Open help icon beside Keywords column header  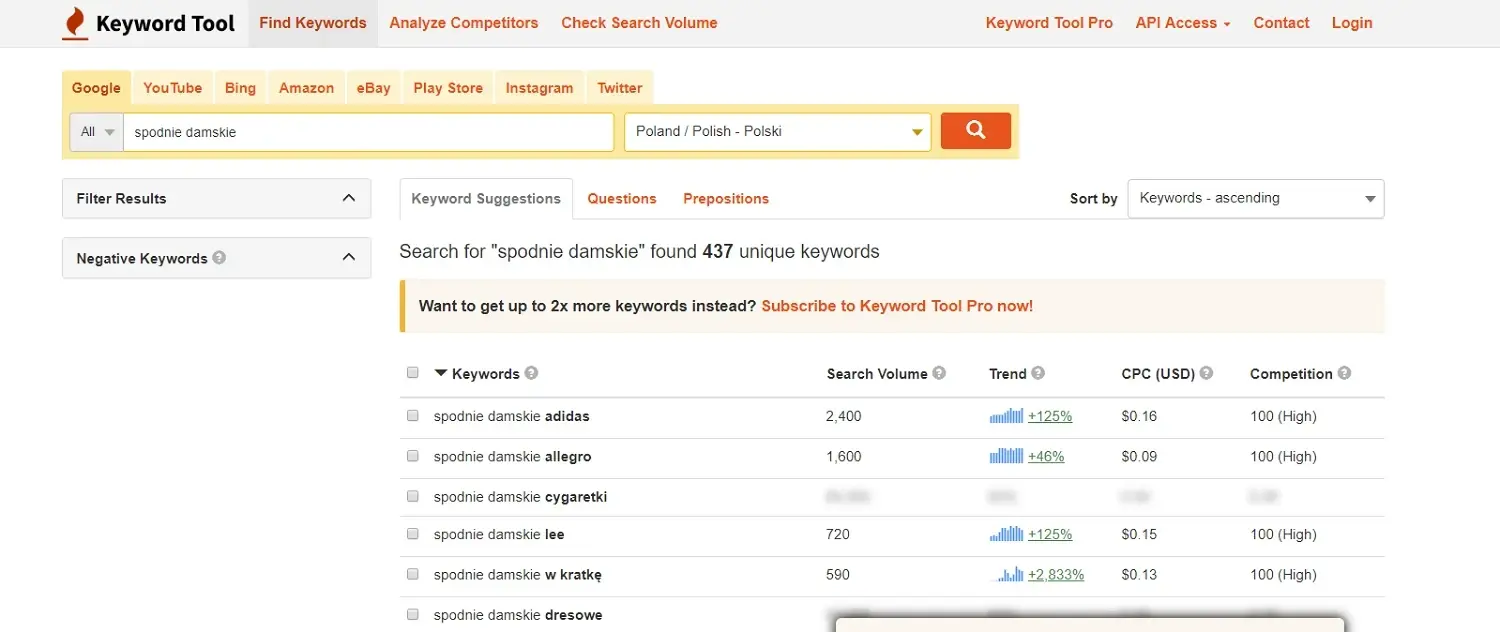coord(531,373)
